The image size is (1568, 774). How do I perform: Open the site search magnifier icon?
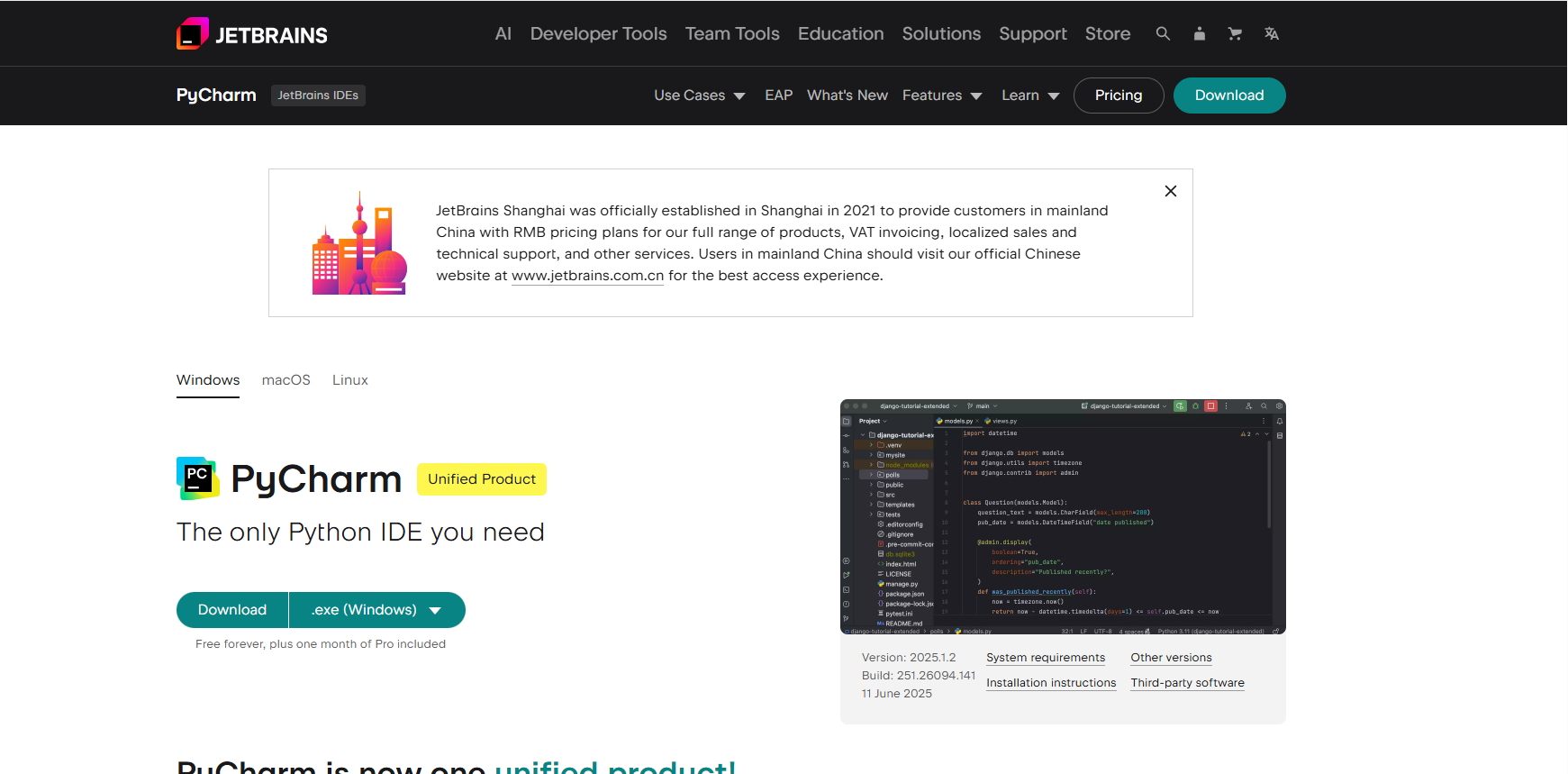[x=1163, y=33]
